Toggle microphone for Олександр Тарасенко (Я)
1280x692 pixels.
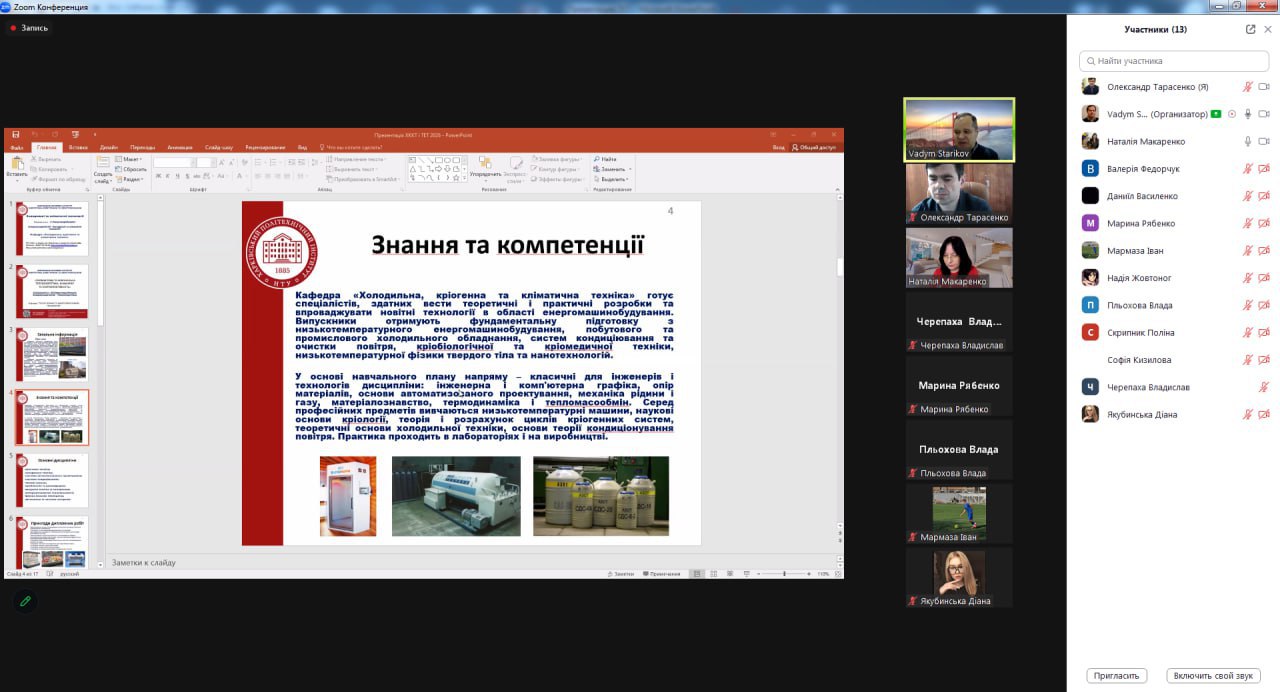click(1247, 87)
